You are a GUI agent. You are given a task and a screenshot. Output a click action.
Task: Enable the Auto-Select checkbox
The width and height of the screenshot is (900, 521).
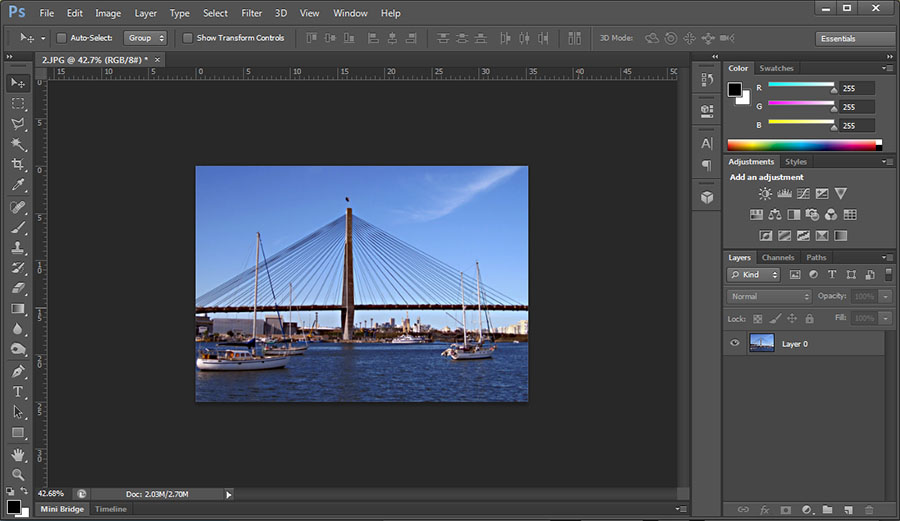point(61,38)
